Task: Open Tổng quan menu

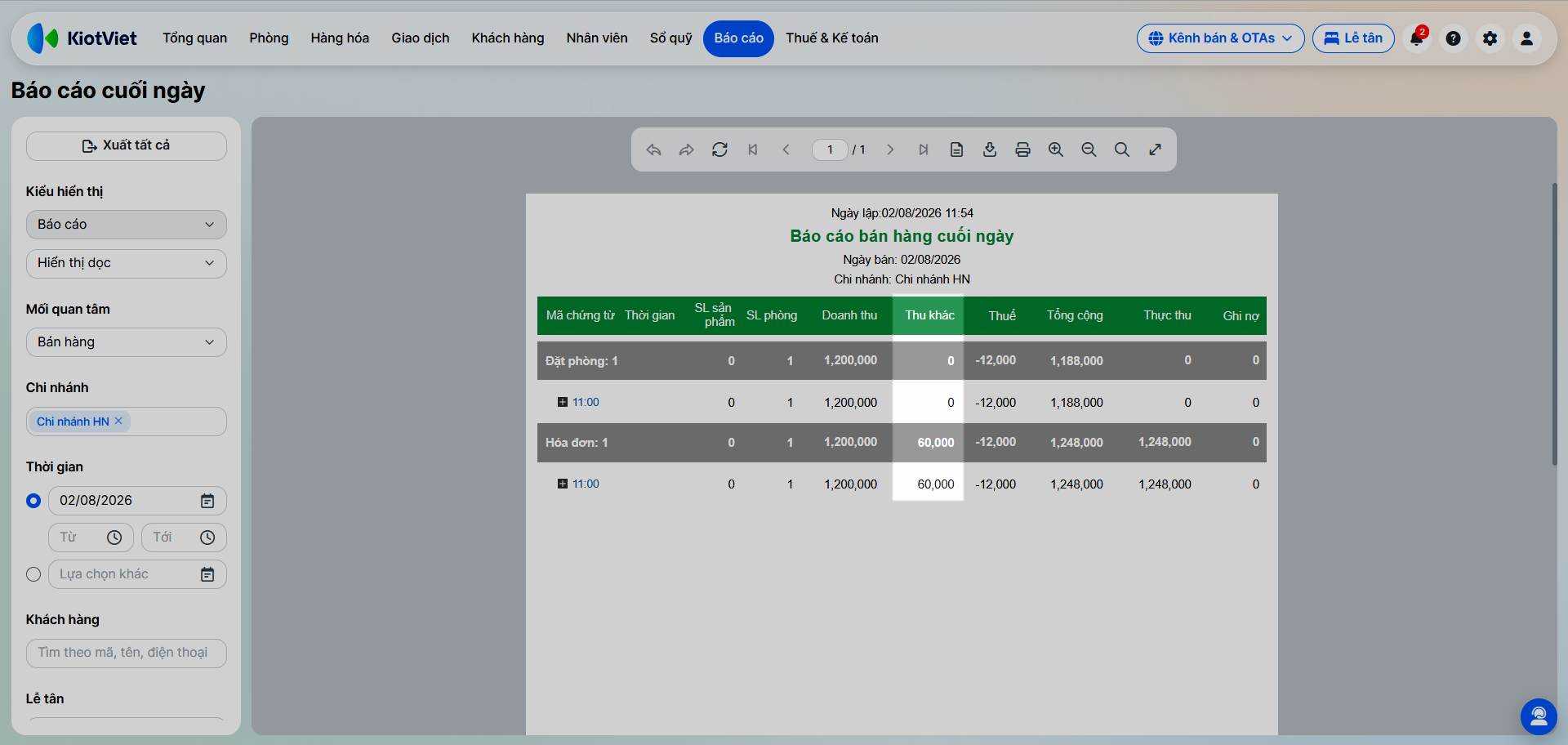Action: tap(194, 38)
